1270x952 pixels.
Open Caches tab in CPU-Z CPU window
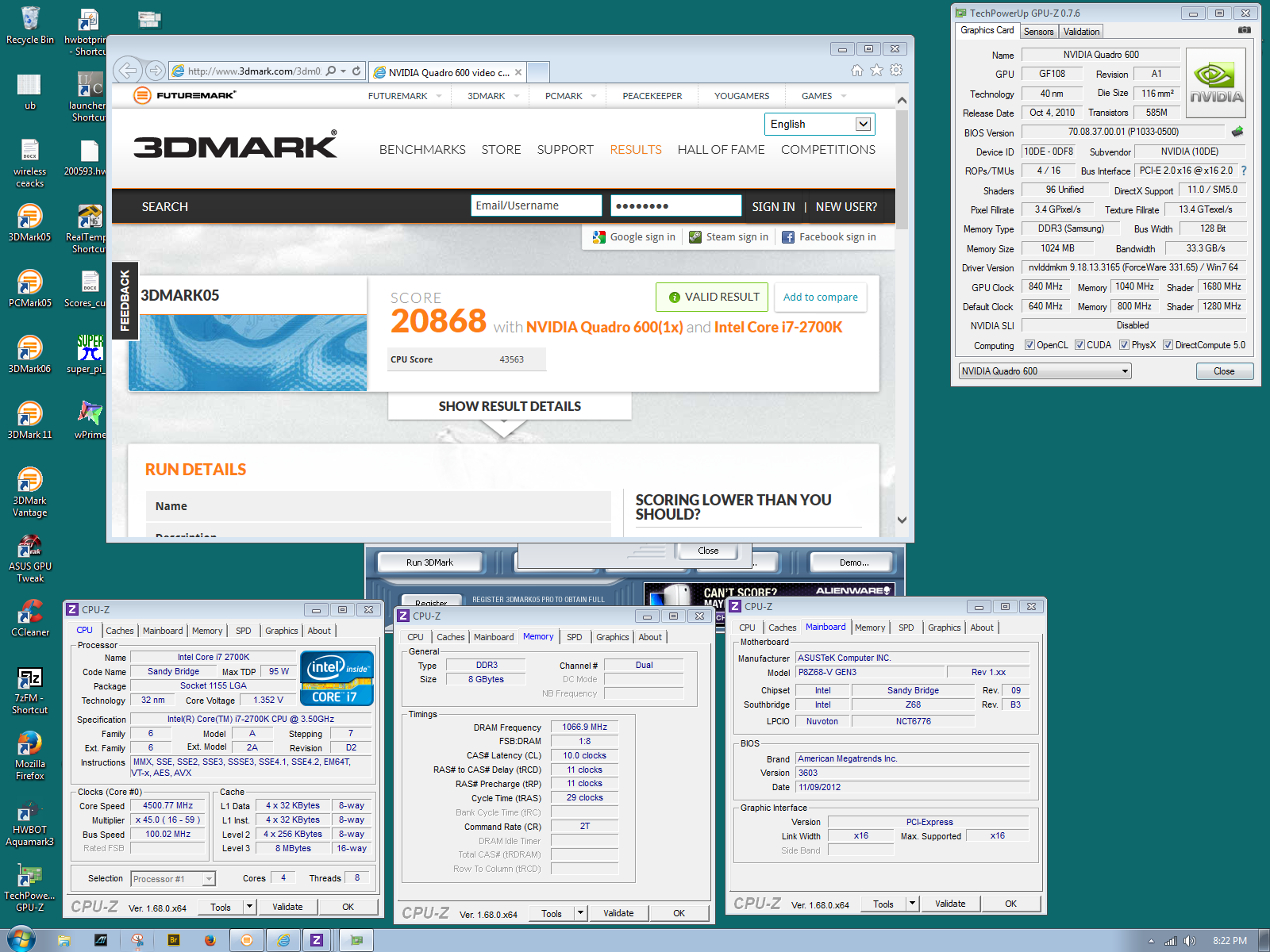(x=120, y=631)
